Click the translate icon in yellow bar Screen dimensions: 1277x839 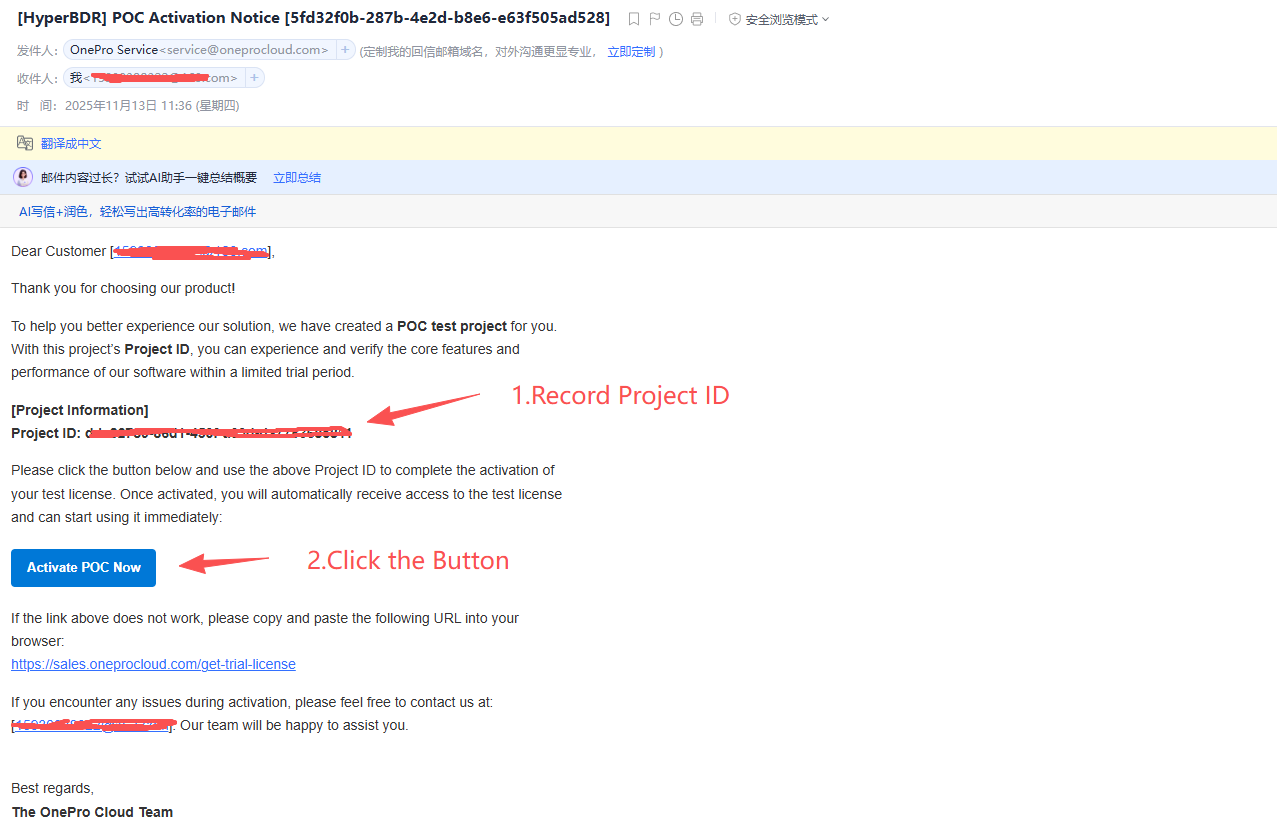click(25, 143)
